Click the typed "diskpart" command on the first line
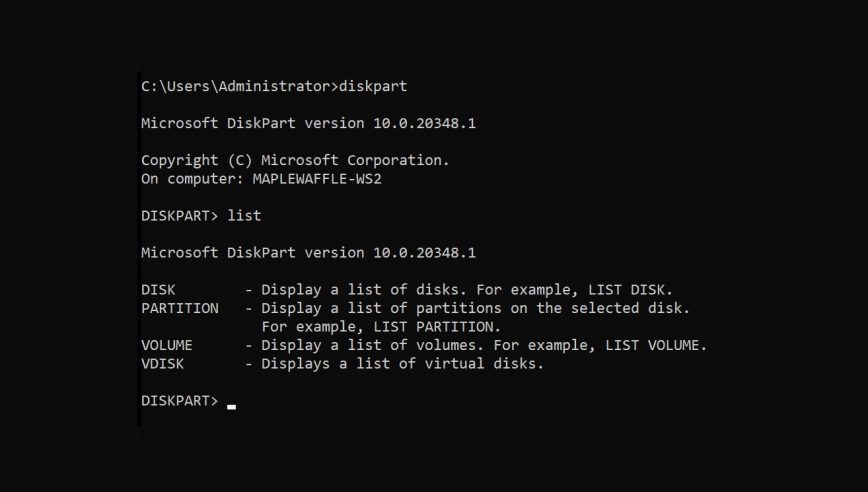 pos(374,87)
